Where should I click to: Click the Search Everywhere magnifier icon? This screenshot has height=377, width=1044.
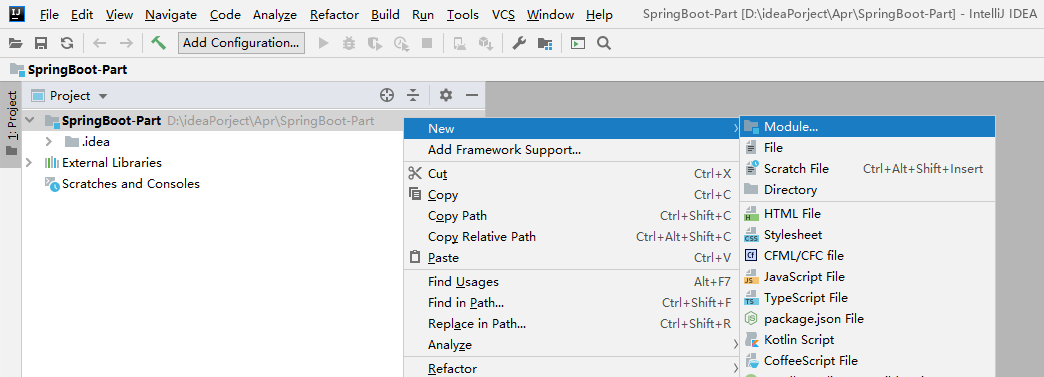pyautogui.click(x=604, y=43)
